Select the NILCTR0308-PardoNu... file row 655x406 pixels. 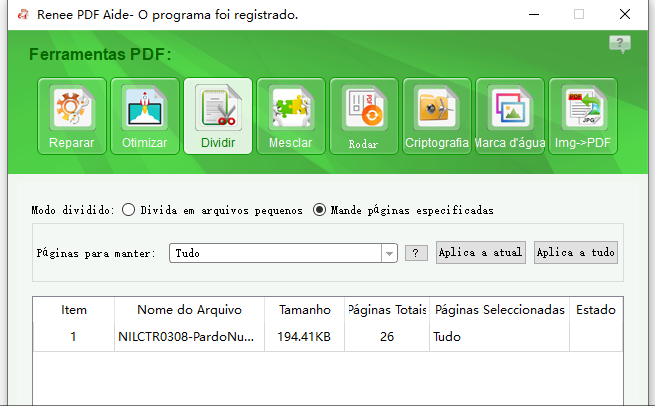click(x=328, y=337)
